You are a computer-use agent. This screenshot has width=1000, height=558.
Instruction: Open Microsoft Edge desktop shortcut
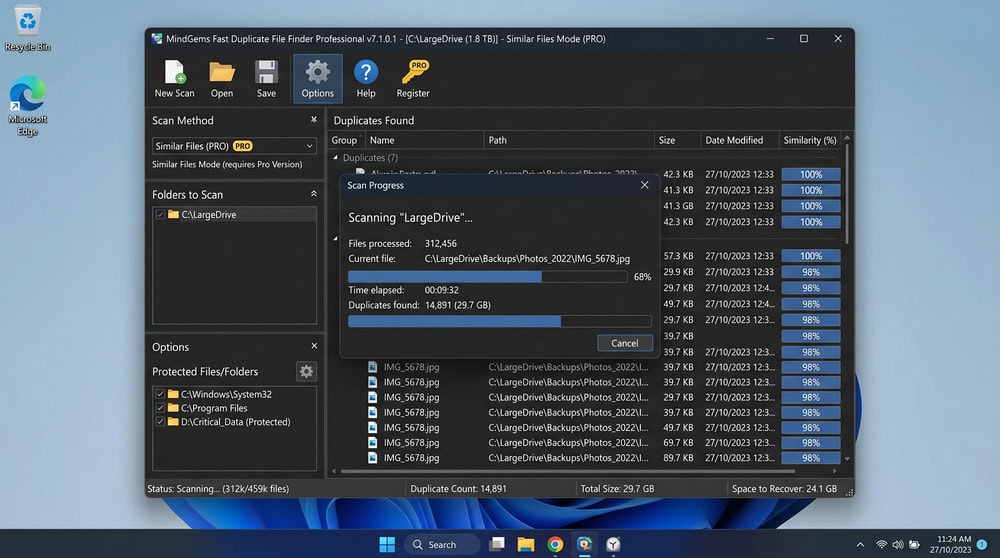pyautogui.click(x=27, y=106)
